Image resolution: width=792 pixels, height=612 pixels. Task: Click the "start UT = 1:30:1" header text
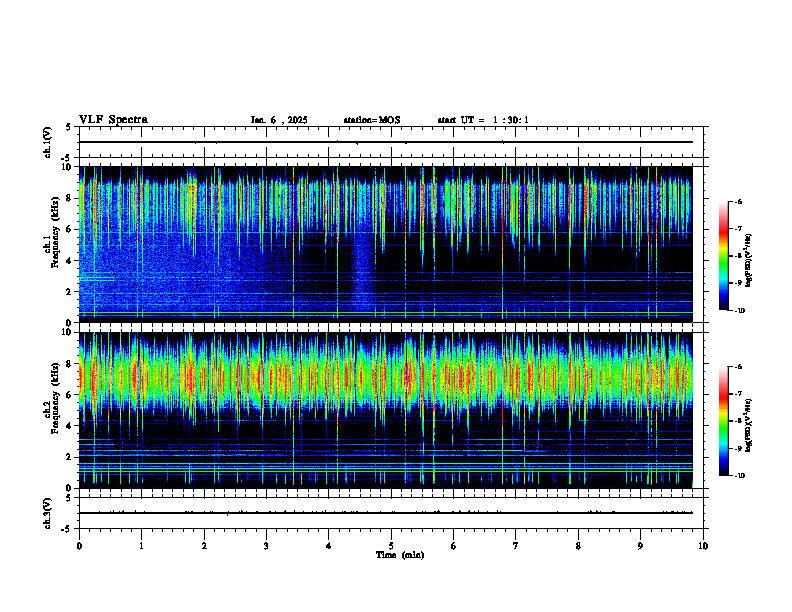coord(483,120)
